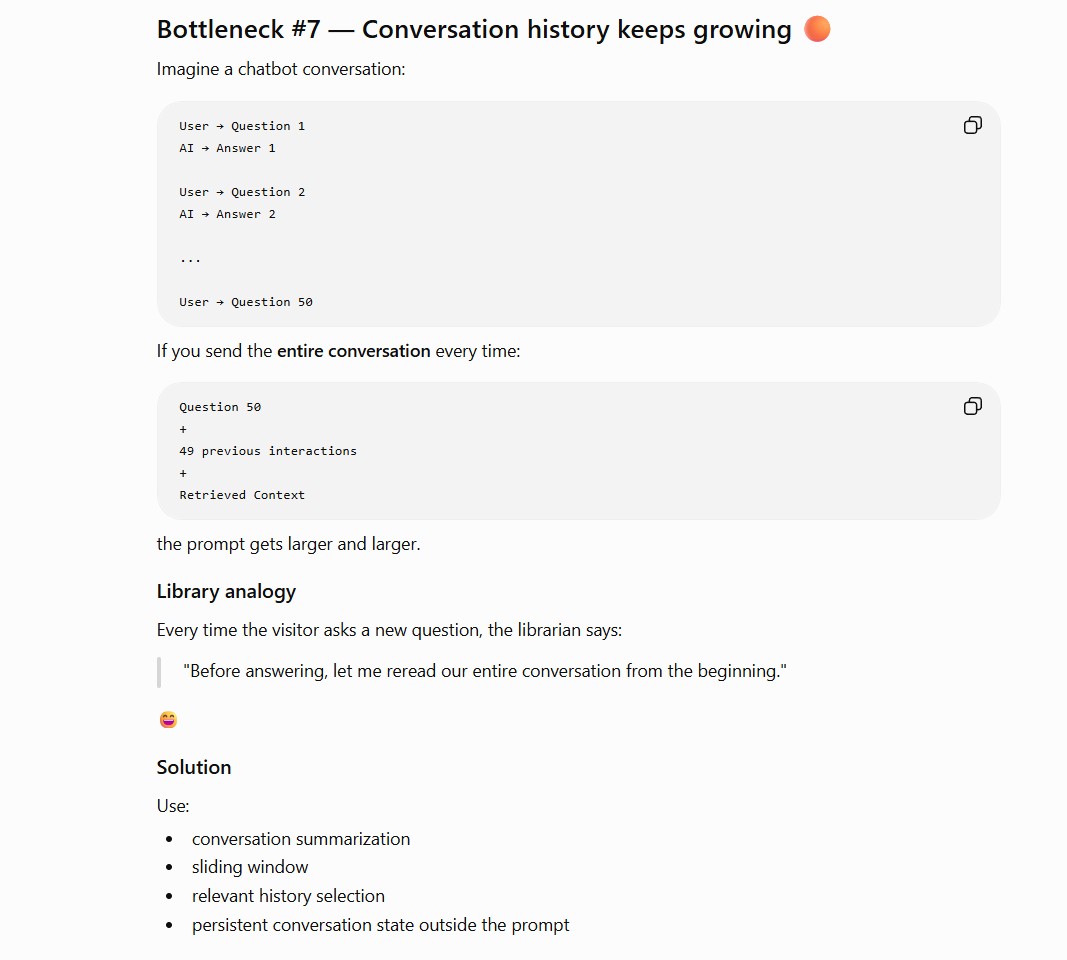The width and height of the screenshot is (1067, 960).
Task: Click the orange circle emoji beside the heading
Action: (817, 29)
